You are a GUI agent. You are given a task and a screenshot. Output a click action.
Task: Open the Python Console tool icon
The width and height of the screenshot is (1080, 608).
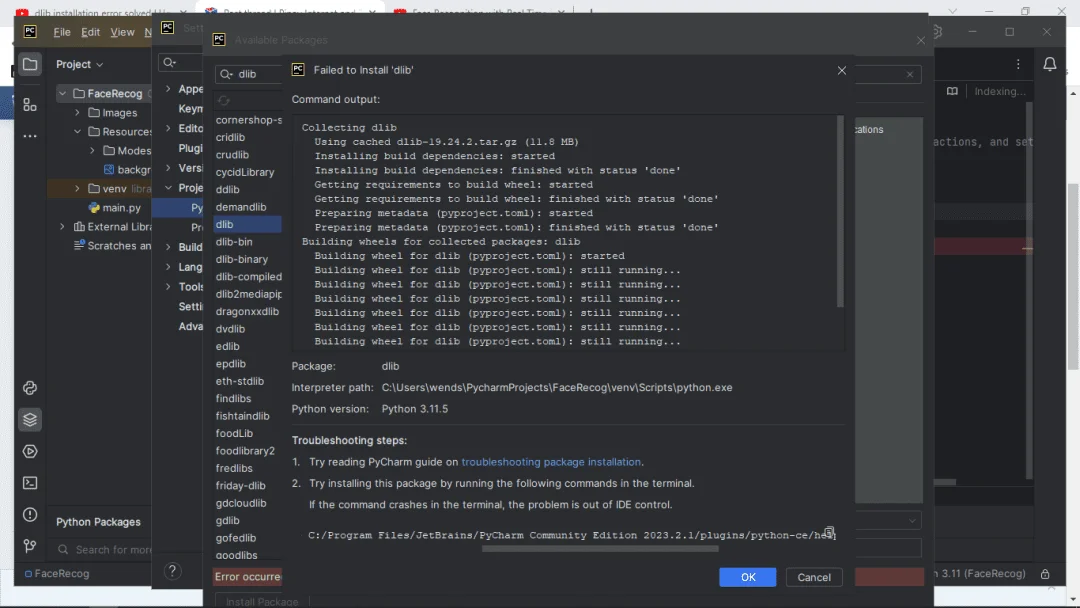(x=30, y=388)
